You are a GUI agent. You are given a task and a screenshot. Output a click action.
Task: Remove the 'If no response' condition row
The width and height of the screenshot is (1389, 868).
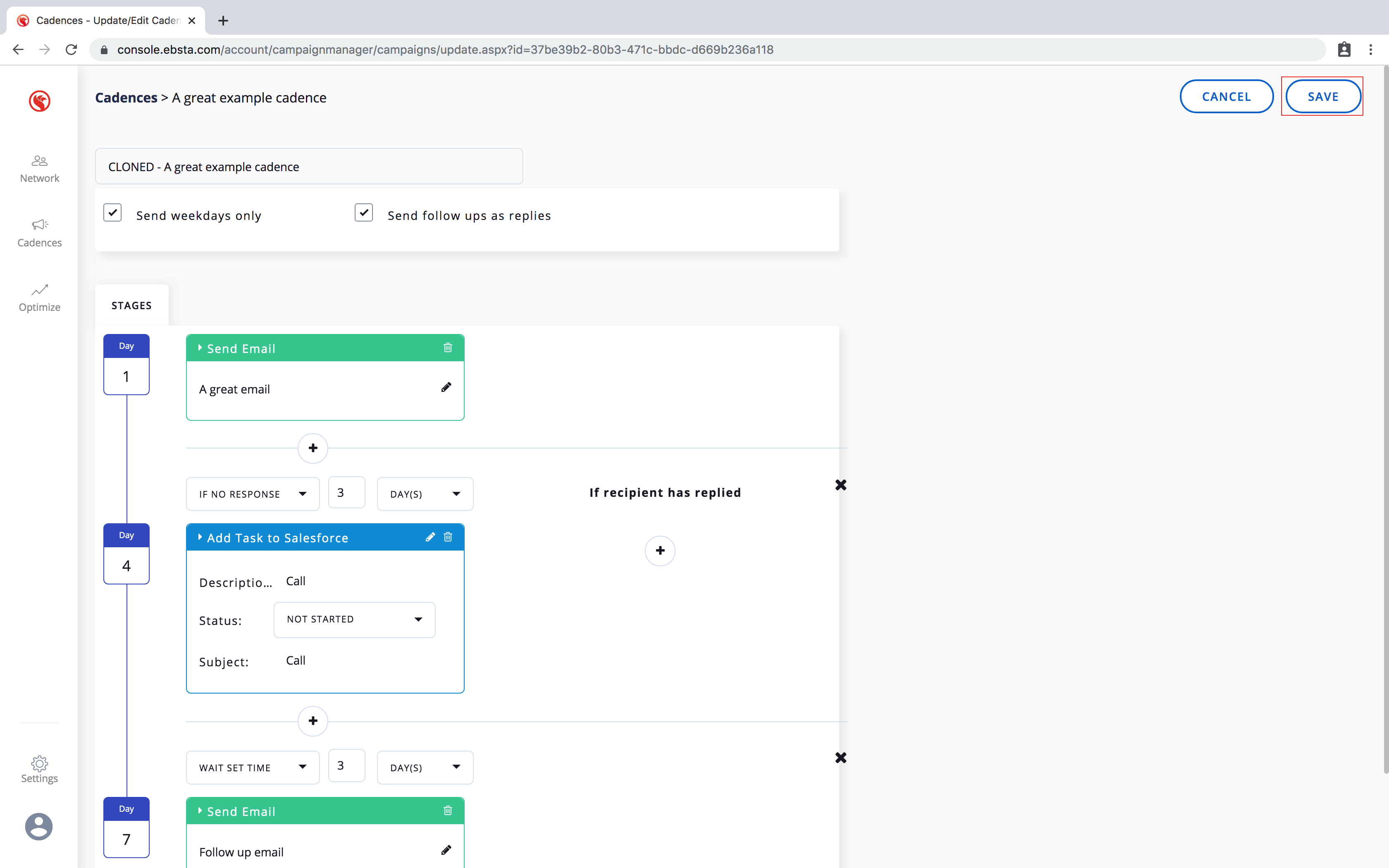(840, 485)
